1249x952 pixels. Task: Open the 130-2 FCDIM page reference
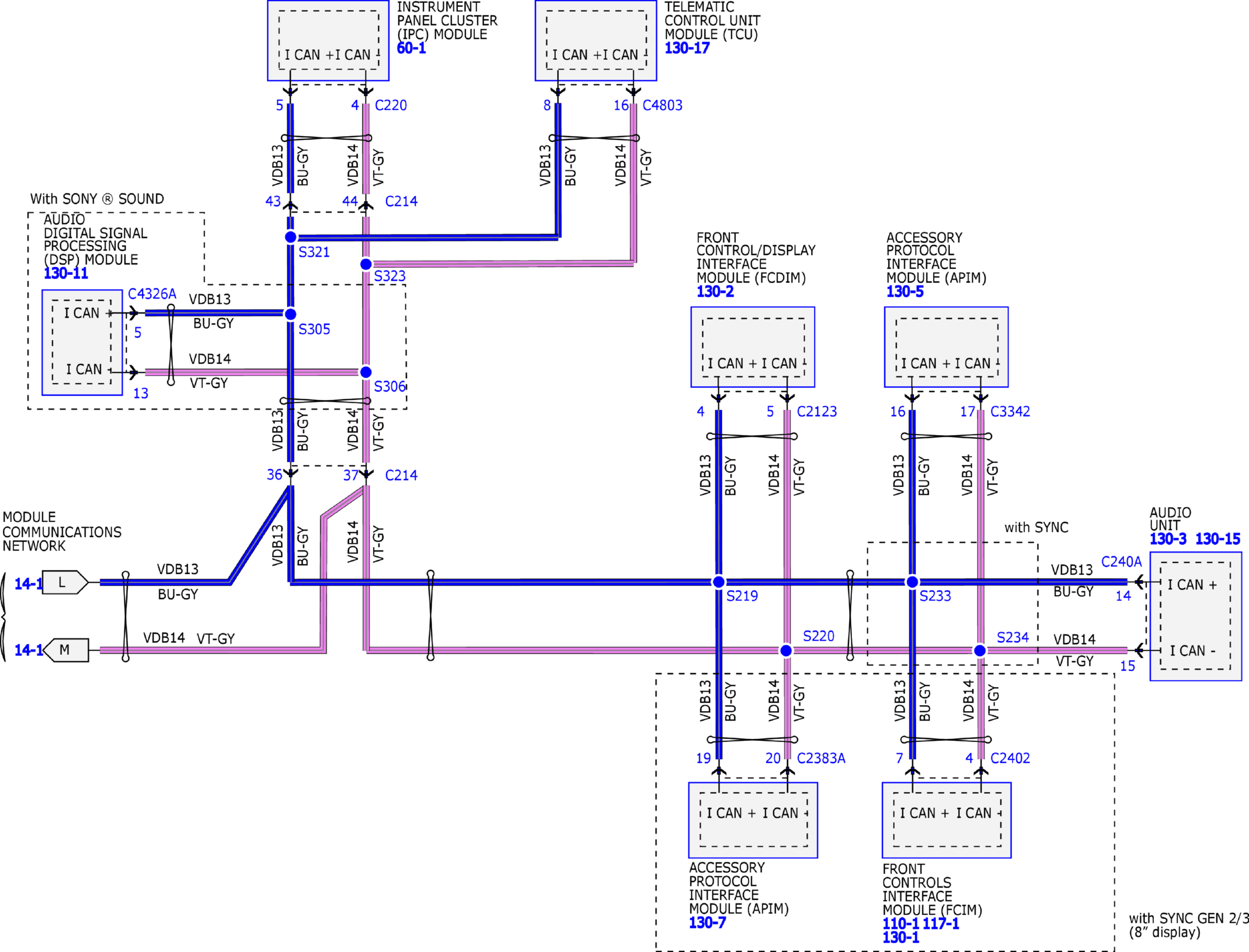coord(715,291)
